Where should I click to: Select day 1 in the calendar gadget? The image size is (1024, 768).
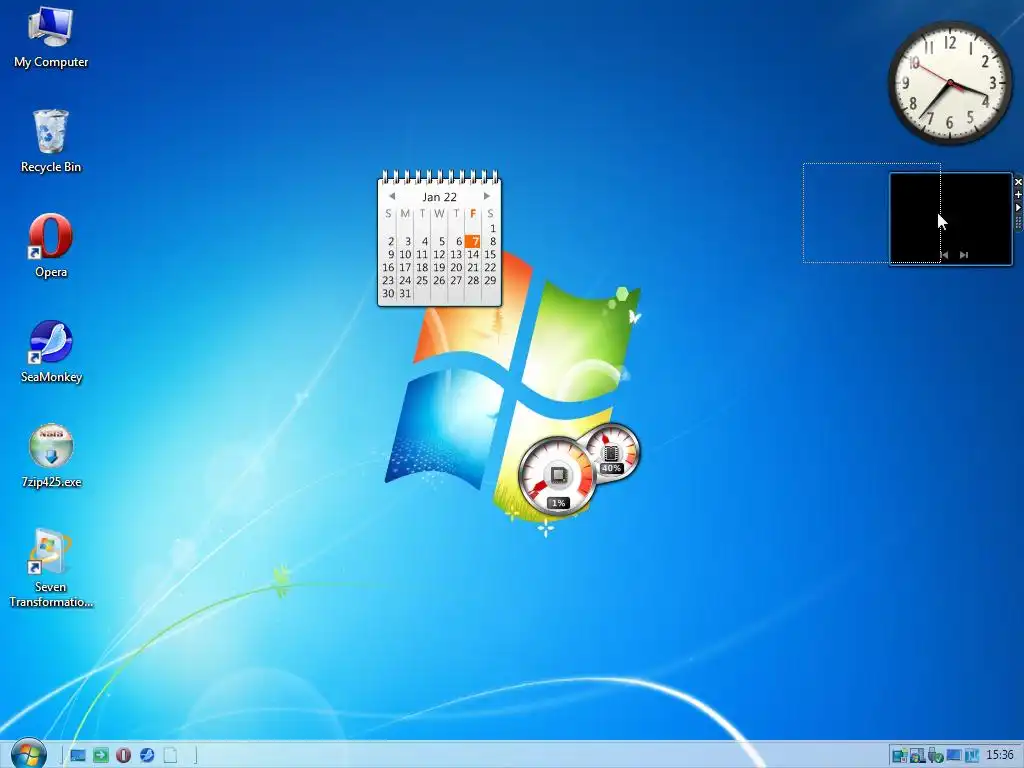click(492, 229)
